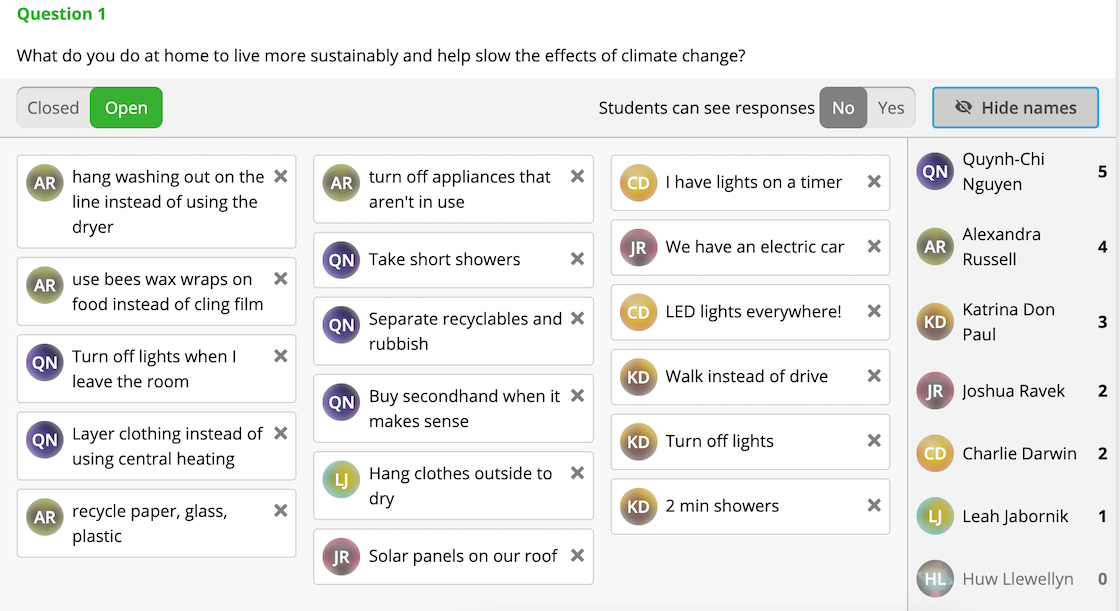Select Alexandra Russell in the student list
Image resolution: width=1120 pixels, height=611 pixels.
click(x=1002, y=246)
